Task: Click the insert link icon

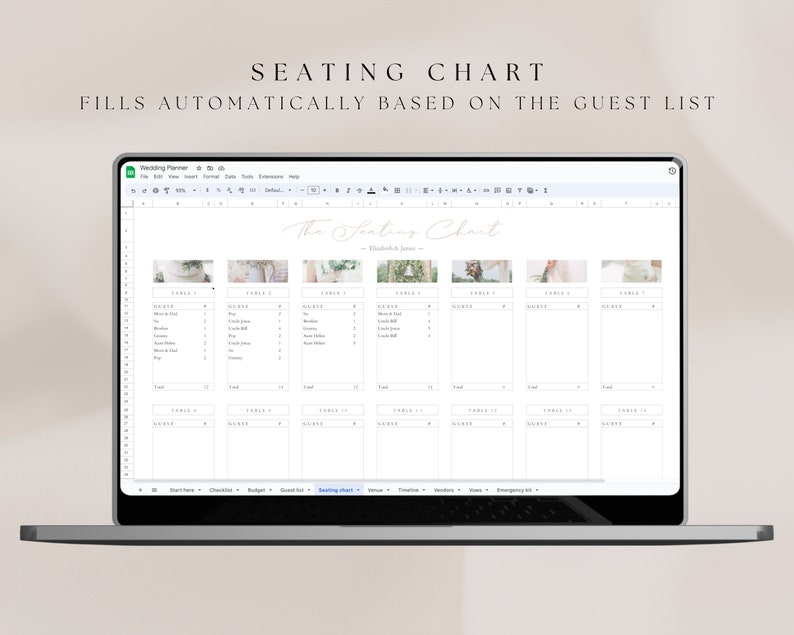Action: click(x=486, y=191)
